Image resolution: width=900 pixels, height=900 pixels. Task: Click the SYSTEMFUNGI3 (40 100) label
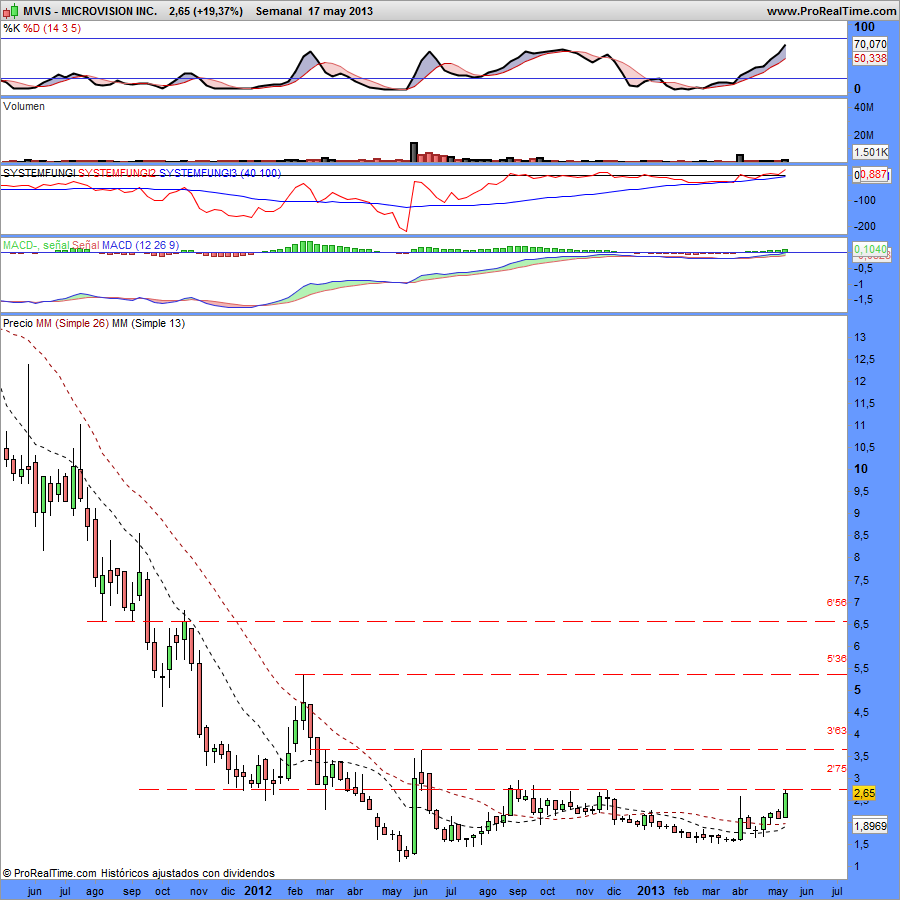pos(220,173)
